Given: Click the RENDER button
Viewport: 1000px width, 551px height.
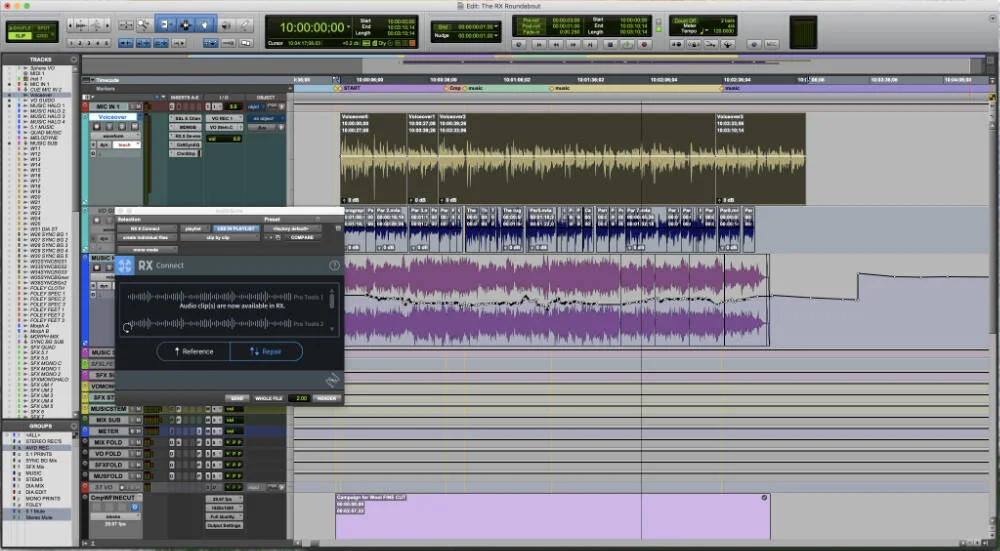Looking at the screenshot, I should click(x=327, y=398).
